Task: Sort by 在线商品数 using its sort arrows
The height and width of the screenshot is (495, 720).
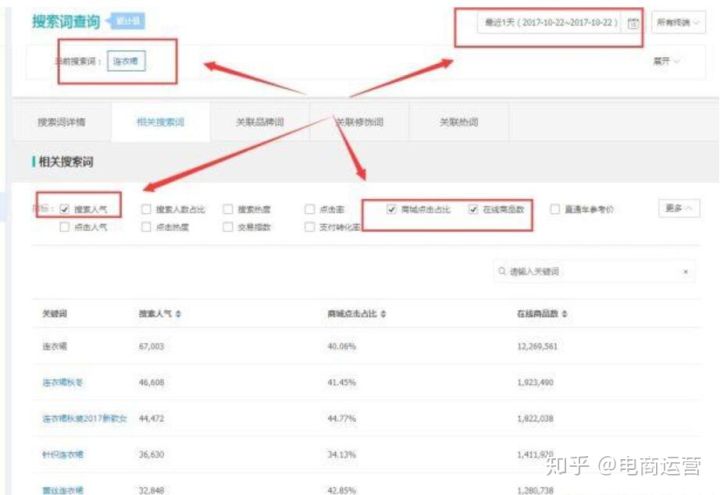Action: (x=564, y=314)
